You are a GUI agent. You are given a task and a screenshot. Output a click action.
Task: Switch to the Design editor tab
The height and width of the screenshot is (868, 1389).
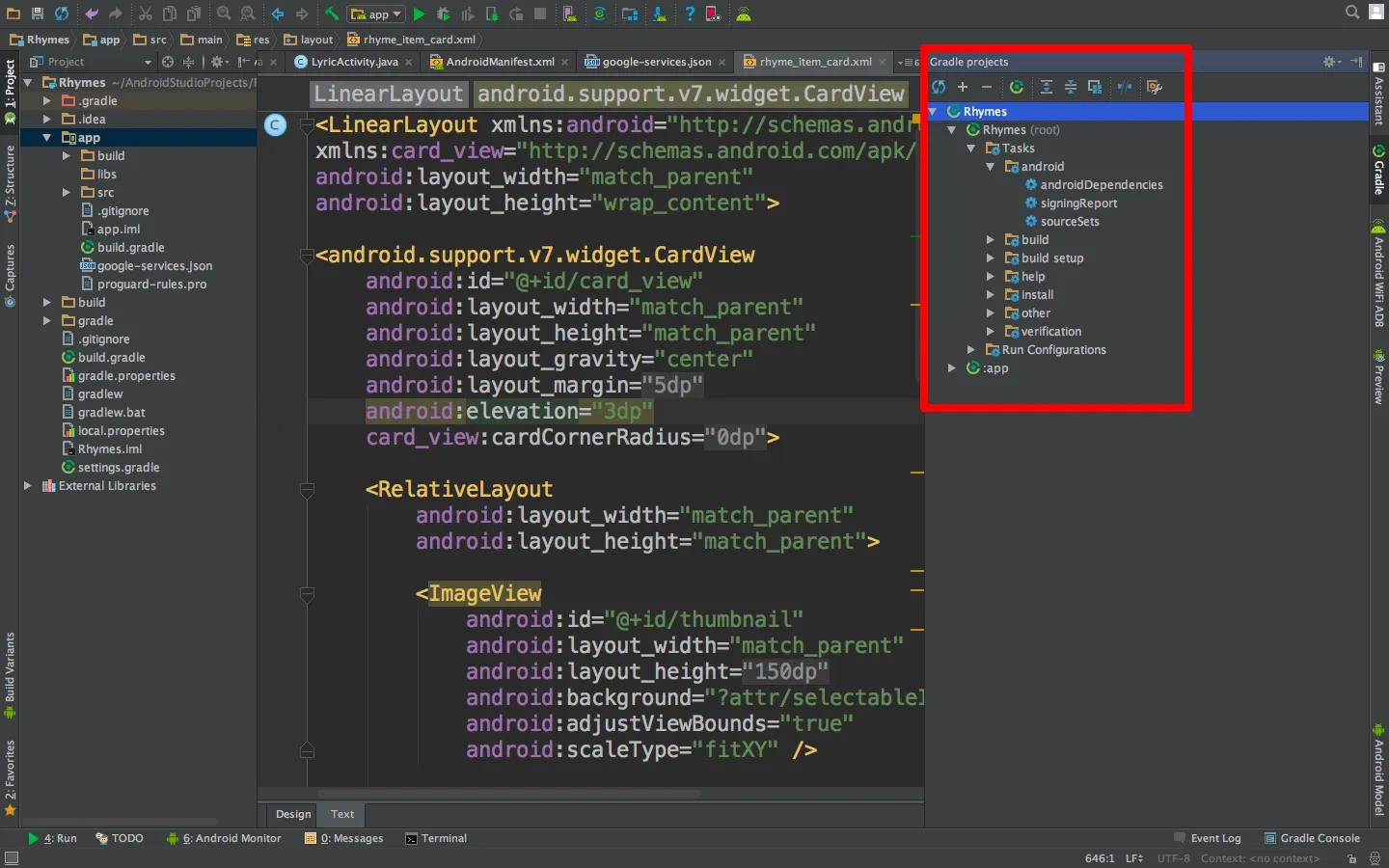[293, 814]
